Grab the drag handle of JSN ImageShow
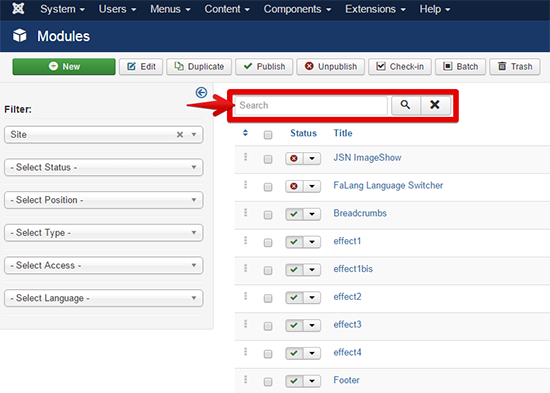 tap(246, 157)
